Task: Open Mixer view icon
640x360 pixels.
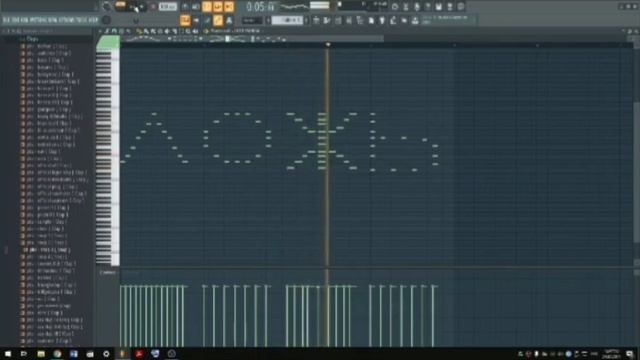Action: 349,20
